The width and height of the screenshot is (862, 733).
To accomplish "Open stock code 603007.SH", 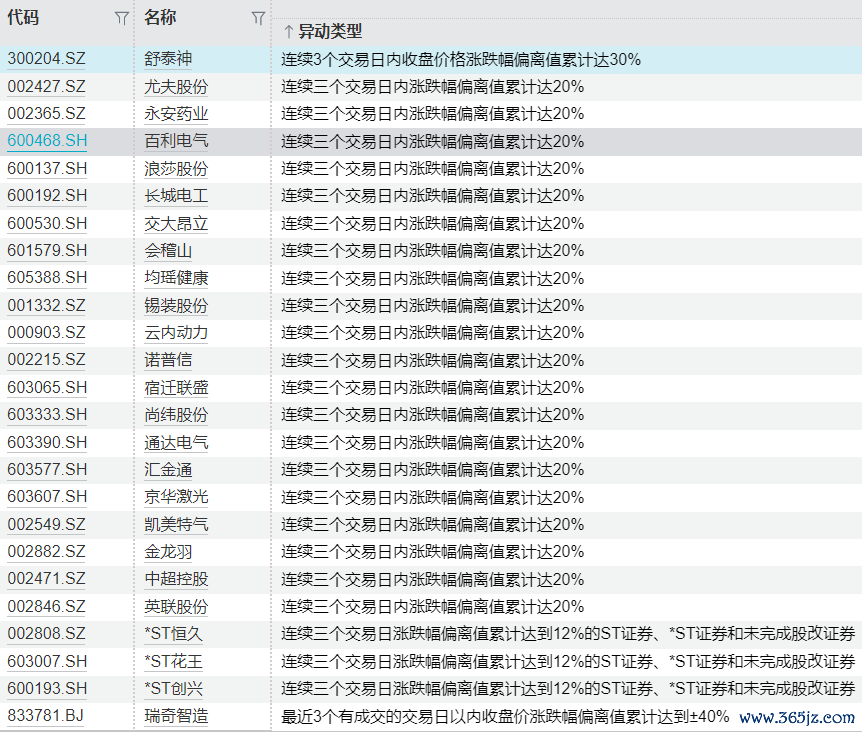I will [x=47, y=661].
